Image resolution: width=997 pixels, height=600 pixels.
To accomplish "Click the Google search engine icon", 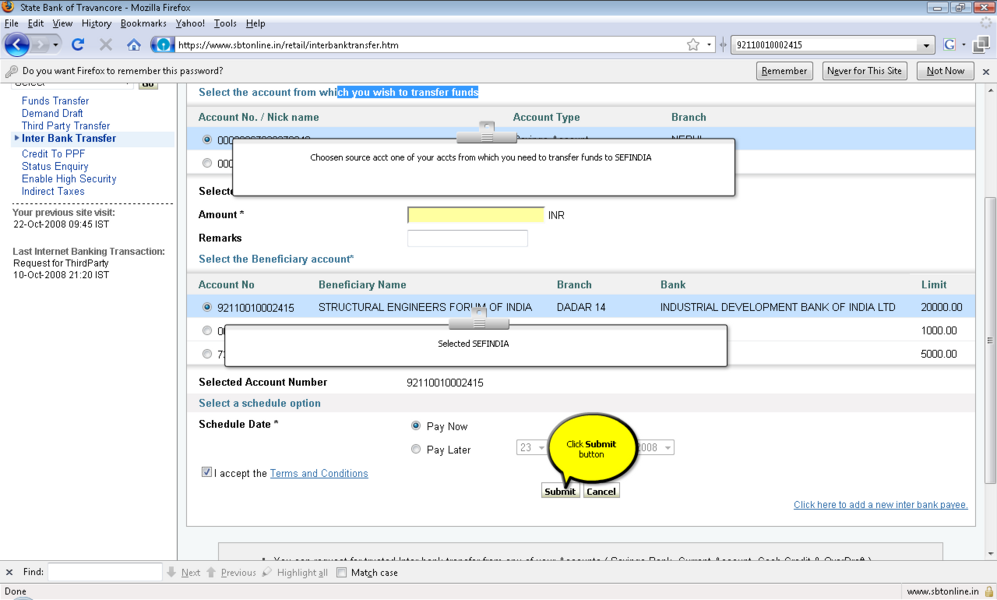I will [x=951, y=45].
